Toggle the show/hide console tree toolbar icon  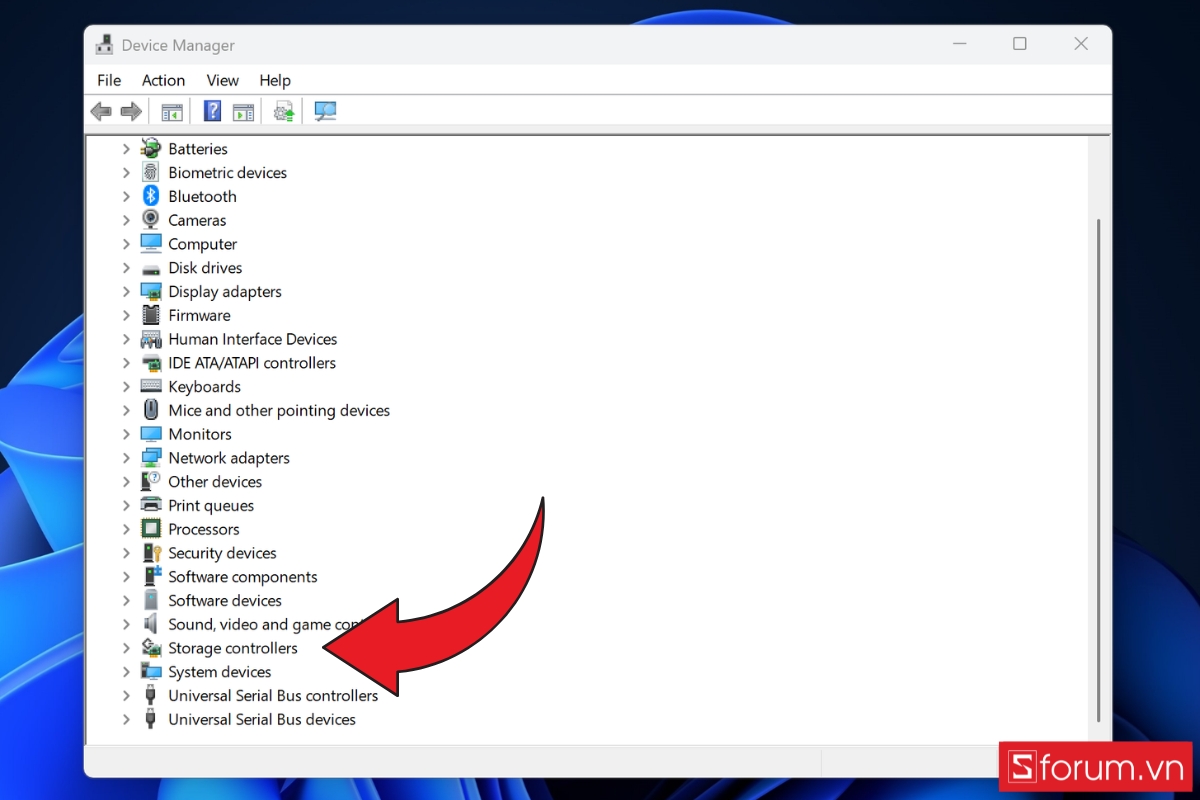[x=172, y=111]
